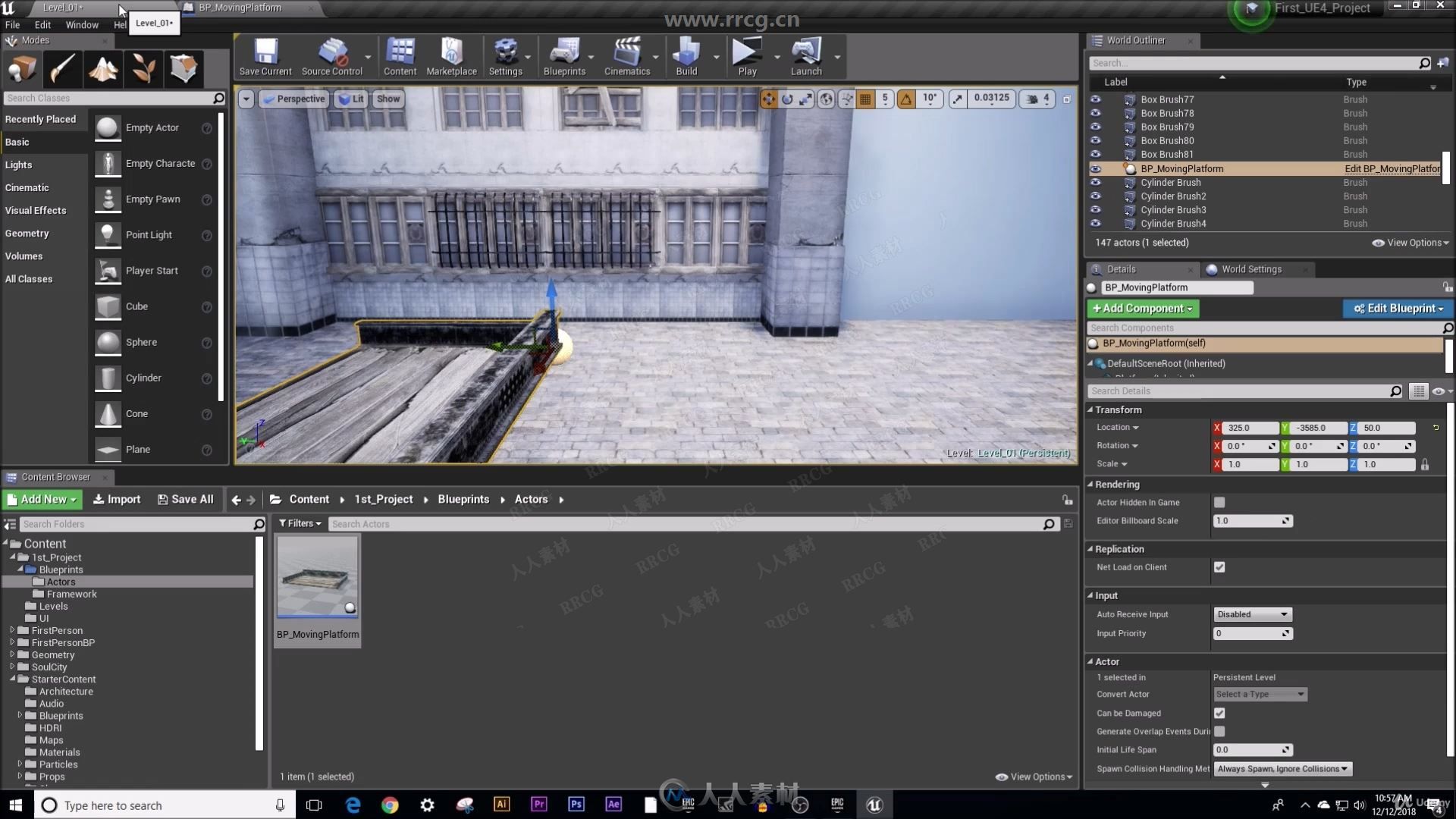This screenshot has height=819, width=1456.
Task: Click the Cinematics toolbar icon
Action: (x=626, y=55)
